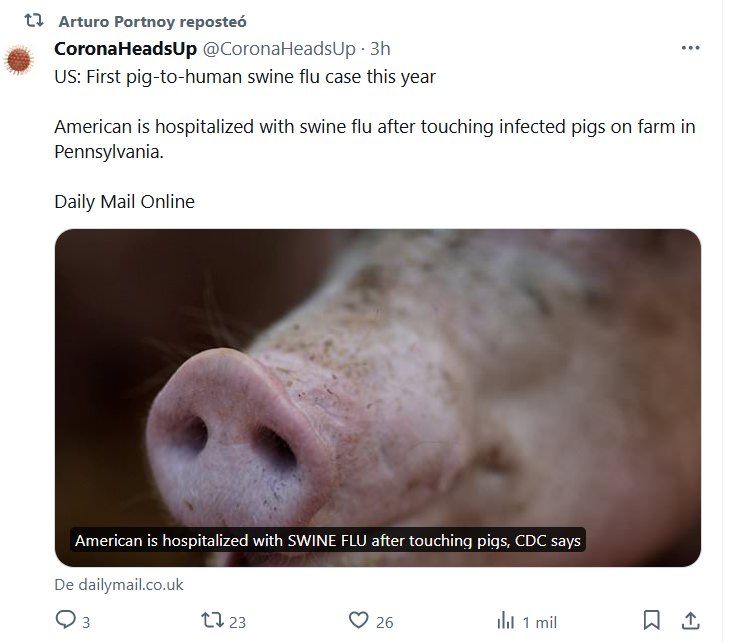The height and width of the screenshot is (642, 730).
Task: Like the tweet with the heart icon
Action: tap(359, 621)
